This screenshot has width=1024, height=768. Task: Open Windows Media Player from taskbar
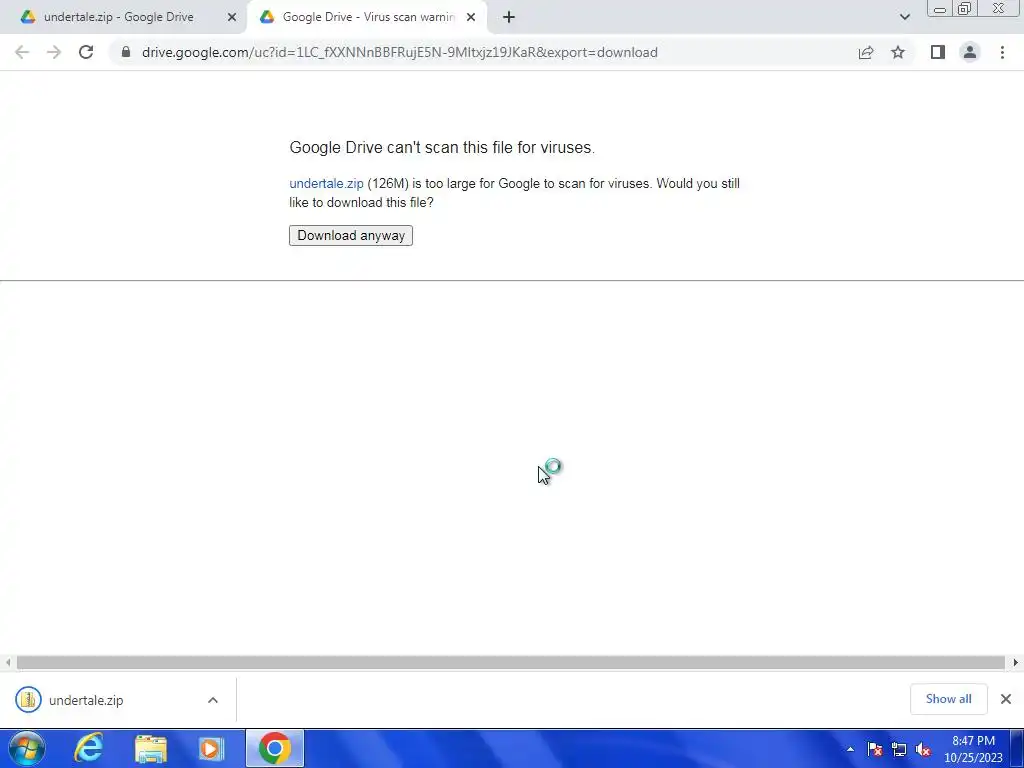click(211, 748)
